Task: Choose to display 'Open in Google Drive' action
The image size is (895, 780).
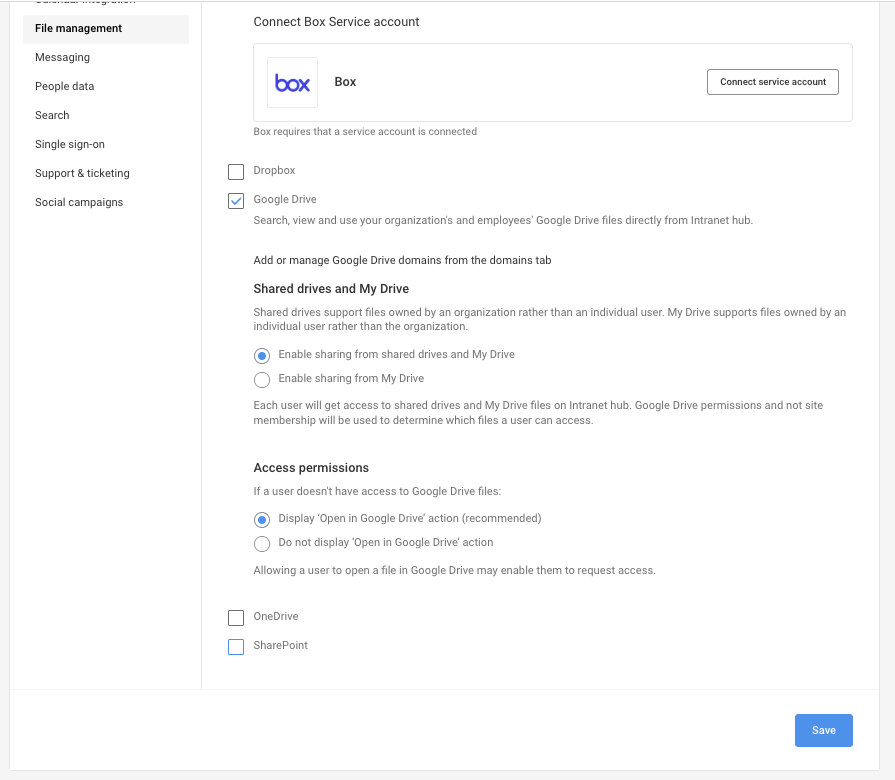Action: (262, 519)
